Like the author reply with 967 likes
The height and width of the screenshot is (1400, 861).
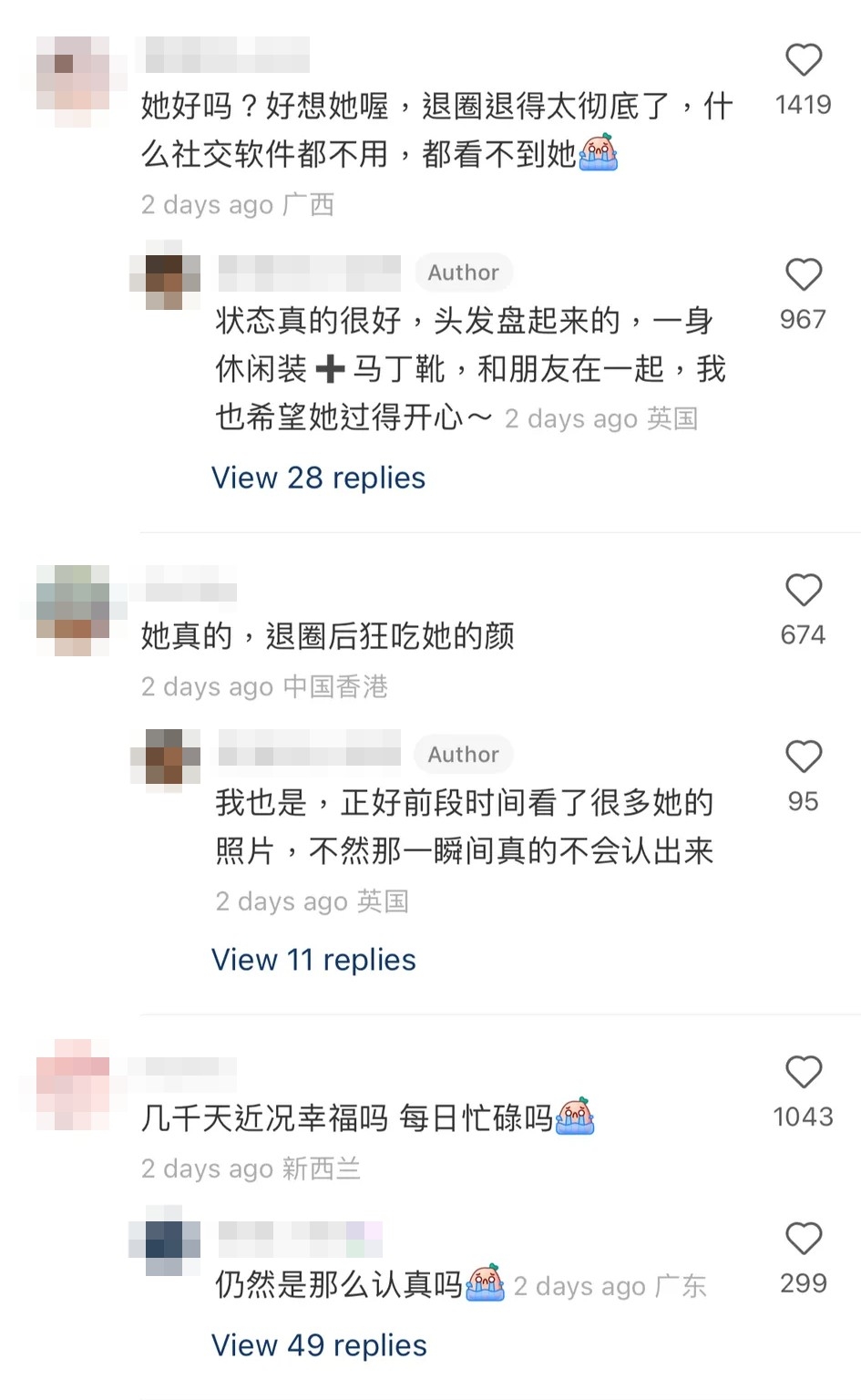coord(804,274)
